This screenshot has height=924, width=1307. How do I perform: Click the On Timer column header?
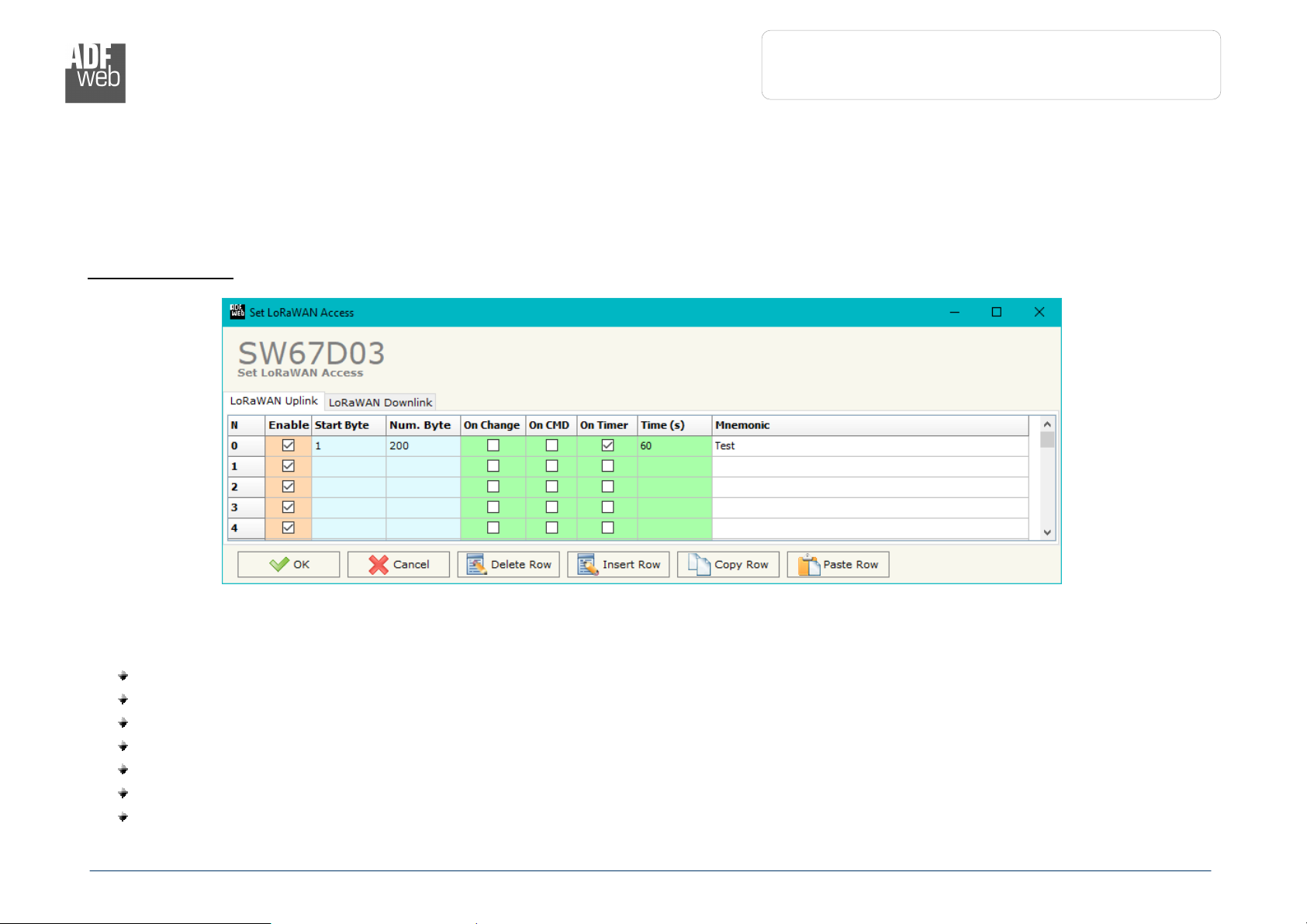pos(607,425)
